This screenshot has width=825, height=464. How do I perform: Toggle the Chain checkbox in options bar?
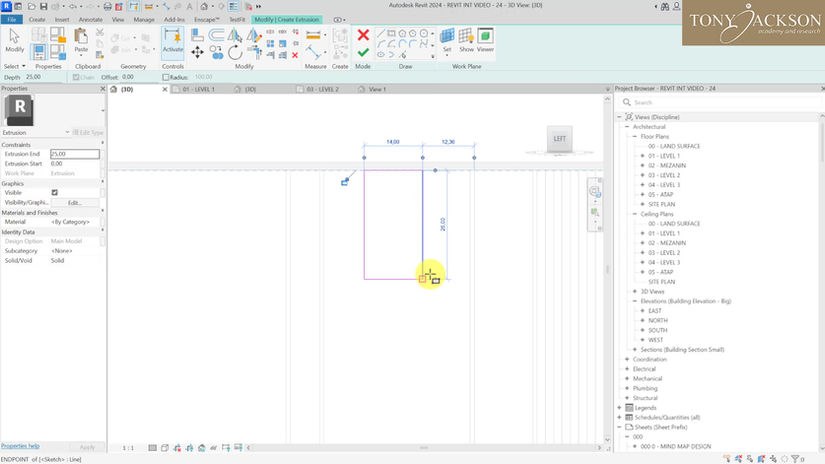(x=76, y=77)
